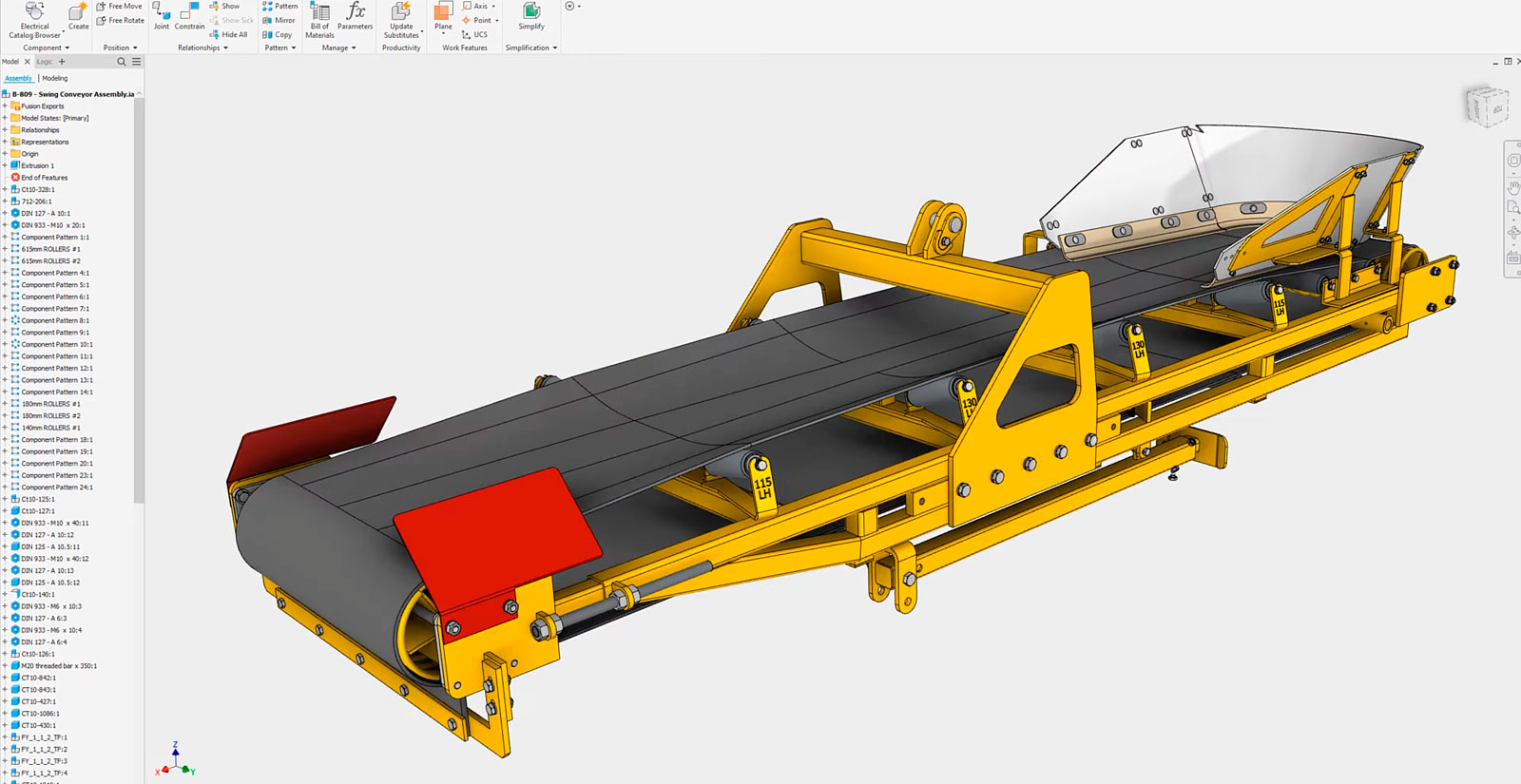The height and width of the screenshot is (784, 1521).
Task: Click the ViewCube in the viewport
Action: (1486, 105)
